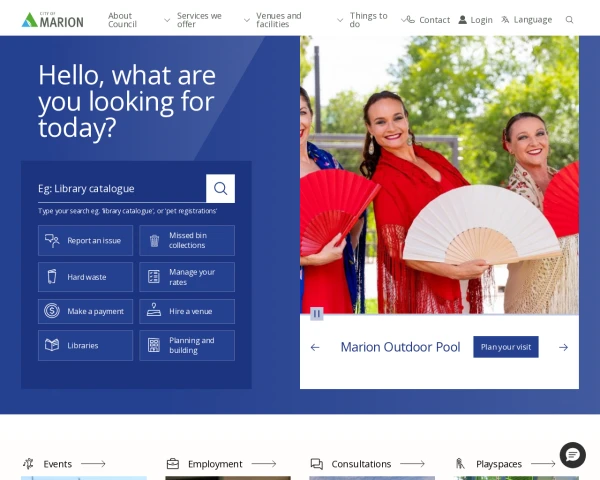Image resolution: width=600 pixels, height=480 pixels.
Task: Open the Things to do menu
Action: 368,20
